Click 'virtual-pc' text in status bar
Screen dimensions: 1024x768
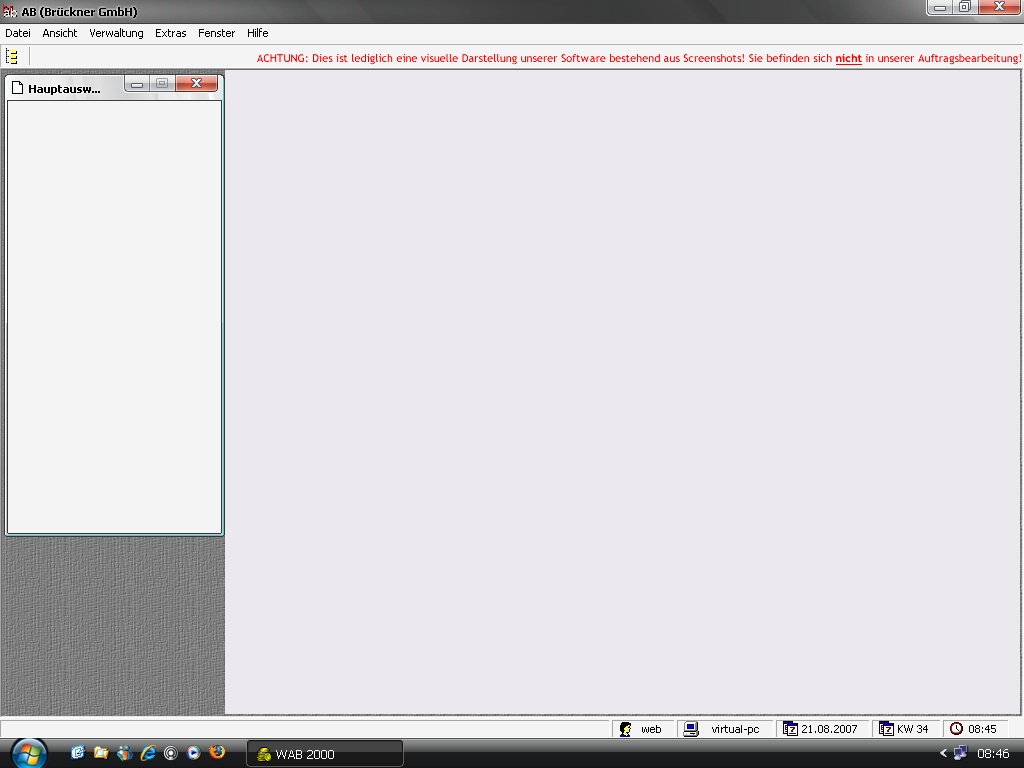click(735, 729)
